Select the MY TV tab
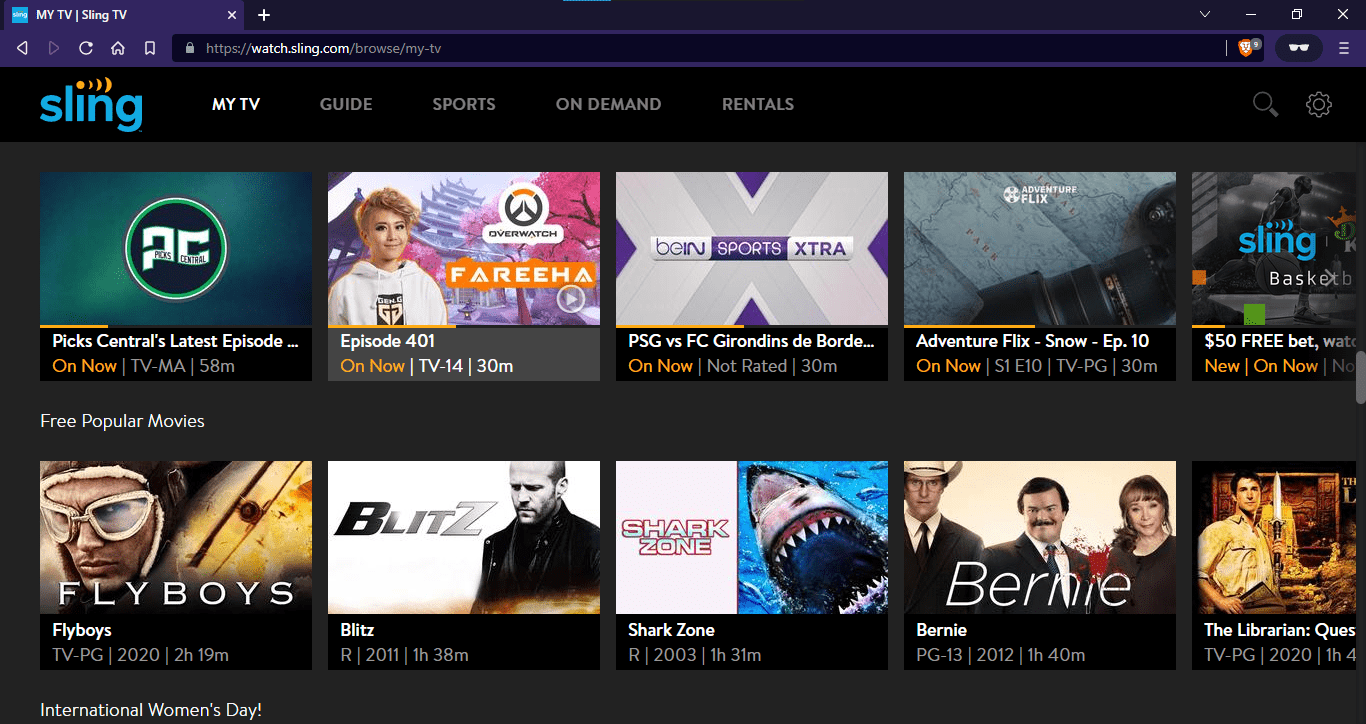 point(236,104)
